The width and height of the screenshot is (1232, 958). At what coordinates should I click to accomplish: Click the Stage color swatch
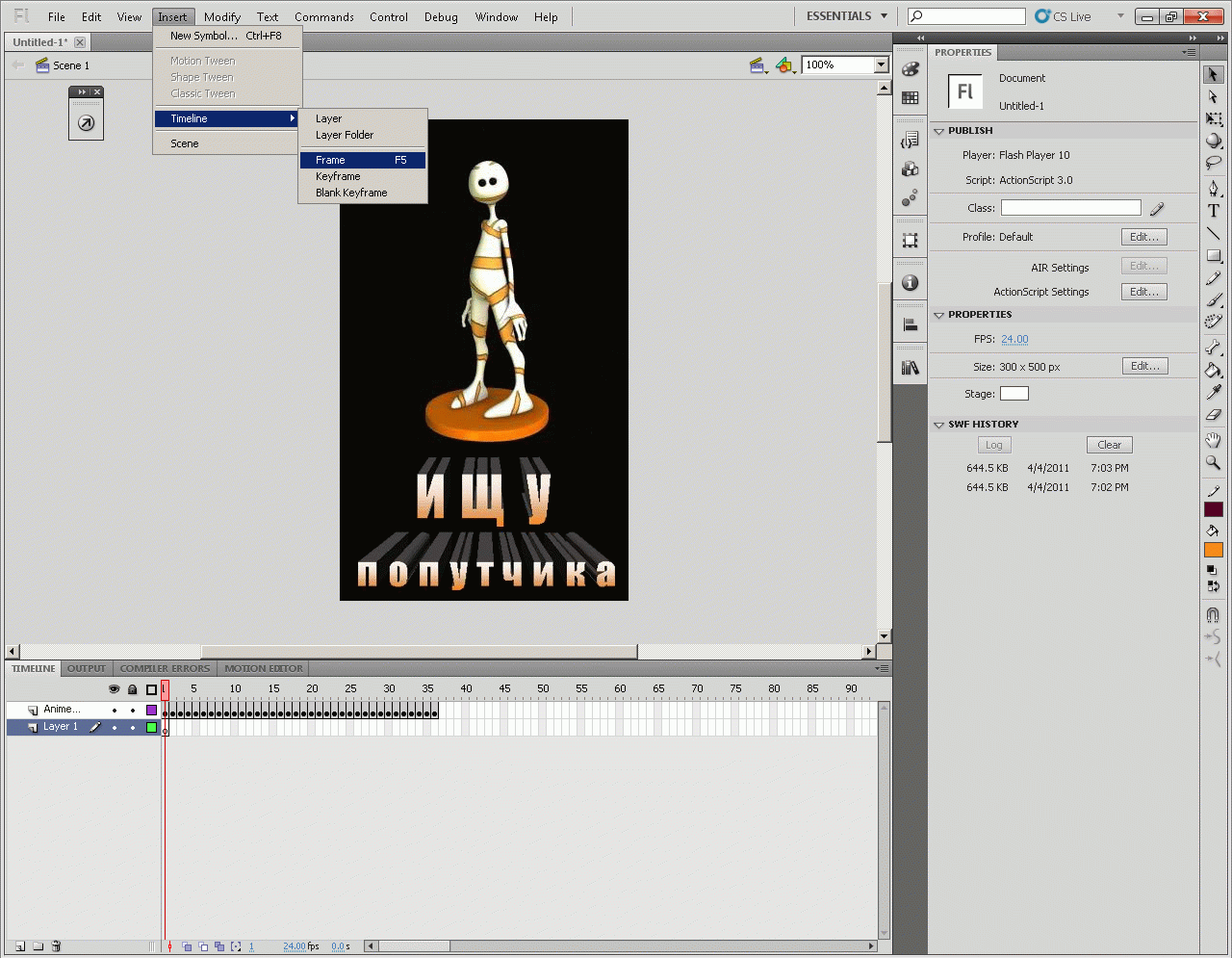(x=1014, y=393)
